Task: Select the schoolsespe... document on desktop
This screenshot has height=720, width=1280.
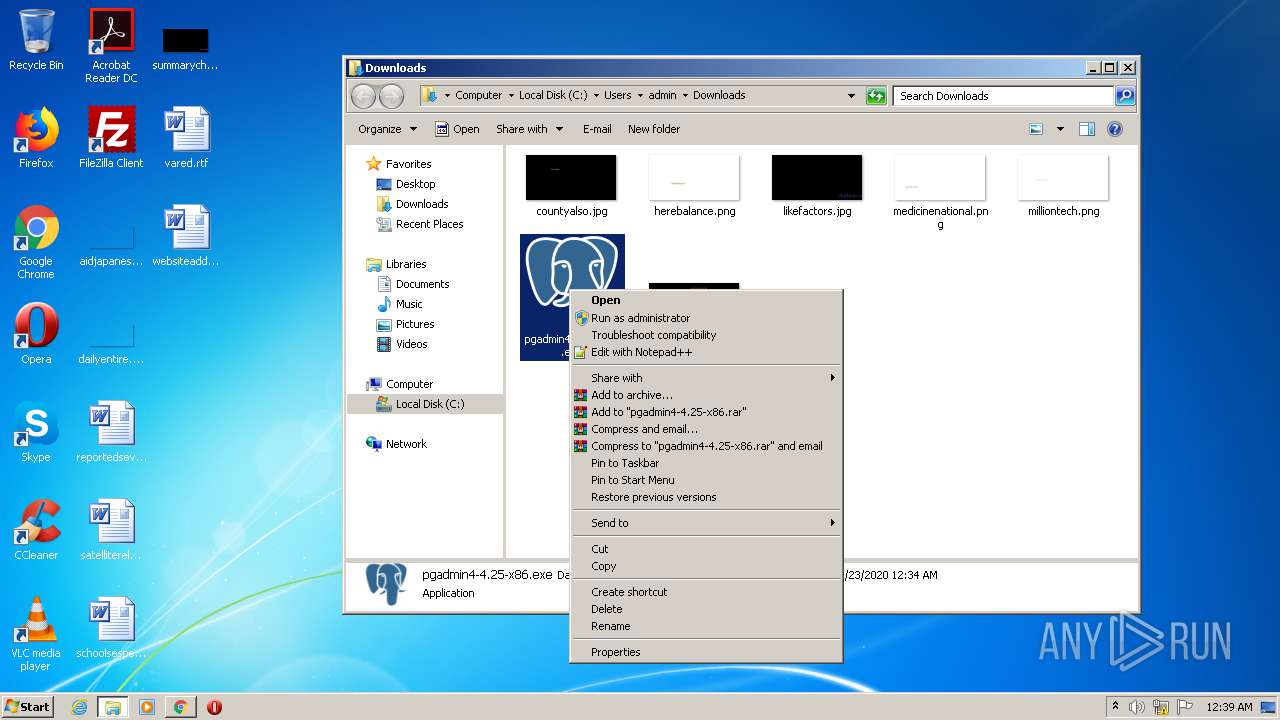Action: [111, 628]
